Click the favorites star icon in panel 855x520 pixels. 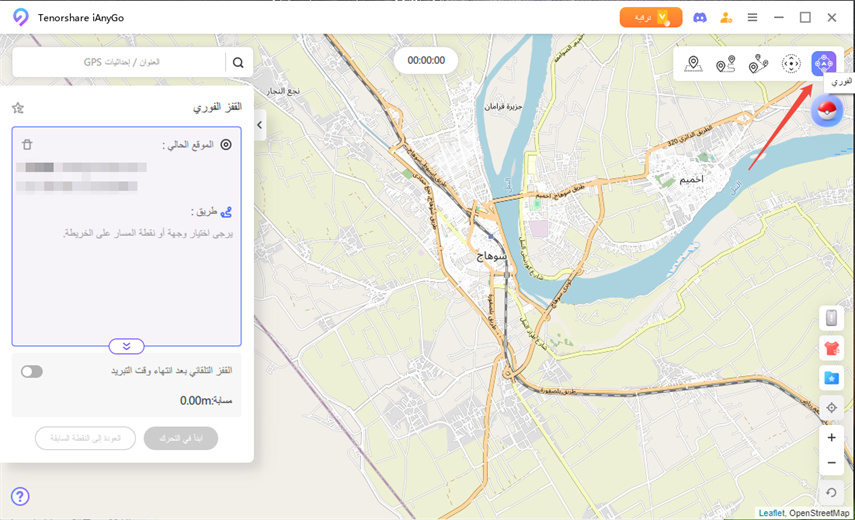(x=18, y=108)
